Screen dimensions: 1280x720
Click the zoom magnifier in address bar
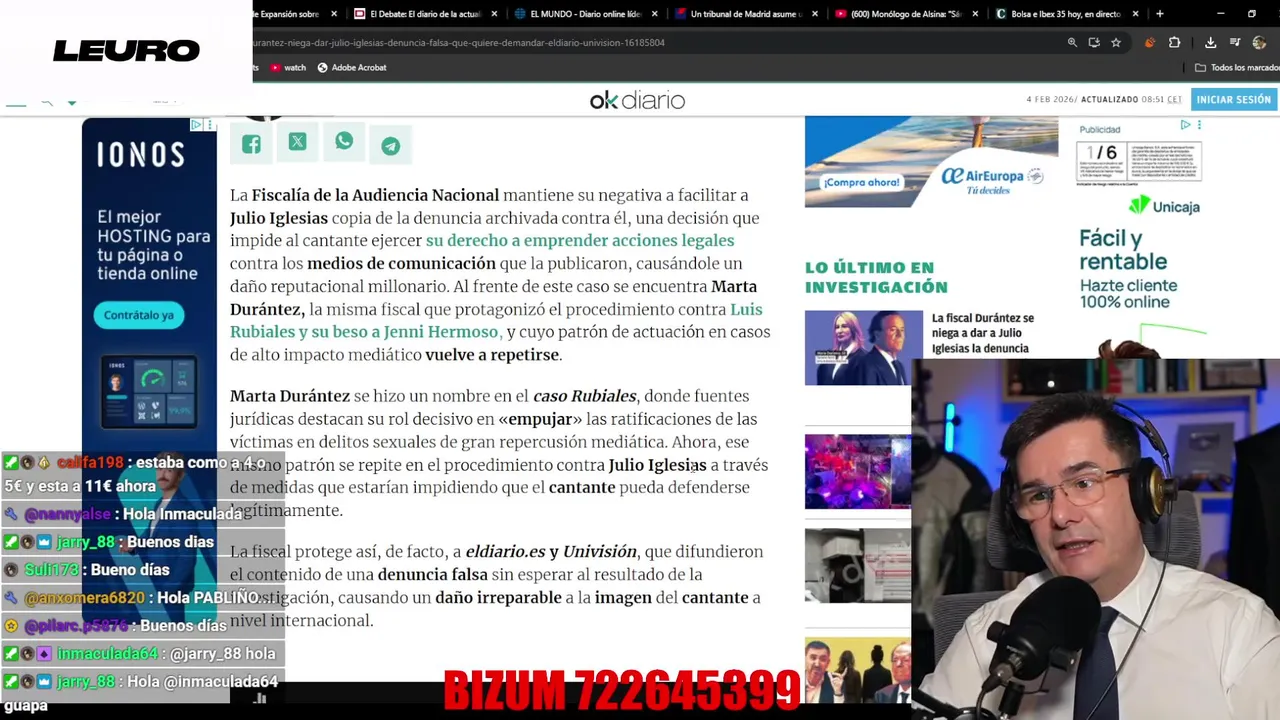(1072, 42)
